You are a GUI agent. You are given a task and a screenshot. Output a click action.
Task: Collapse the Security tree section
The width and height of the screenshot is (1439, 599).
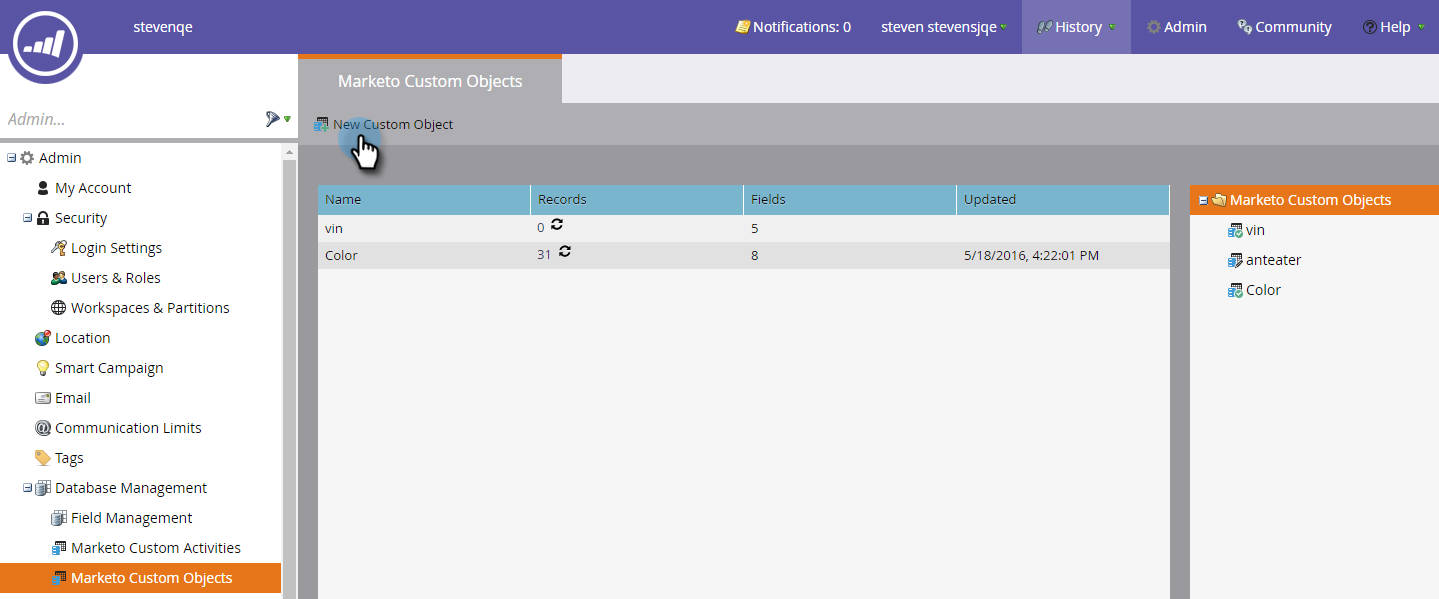point(27,217)
